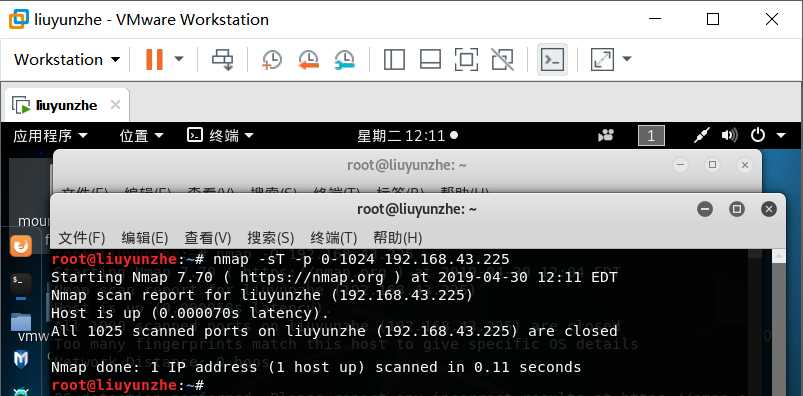The height and width of the screenshot is (396, 803).
Task: Enter full screen mode
Action: [x=466, y=59]
